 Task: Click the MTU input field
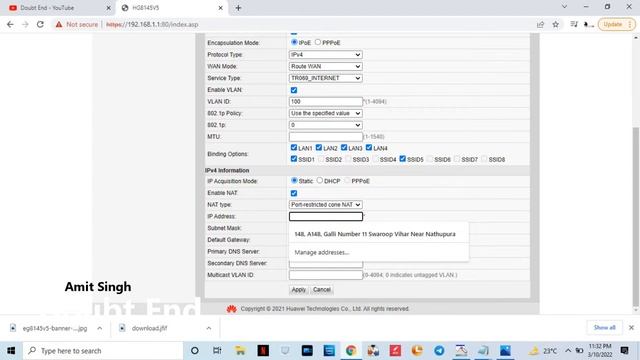325,136
